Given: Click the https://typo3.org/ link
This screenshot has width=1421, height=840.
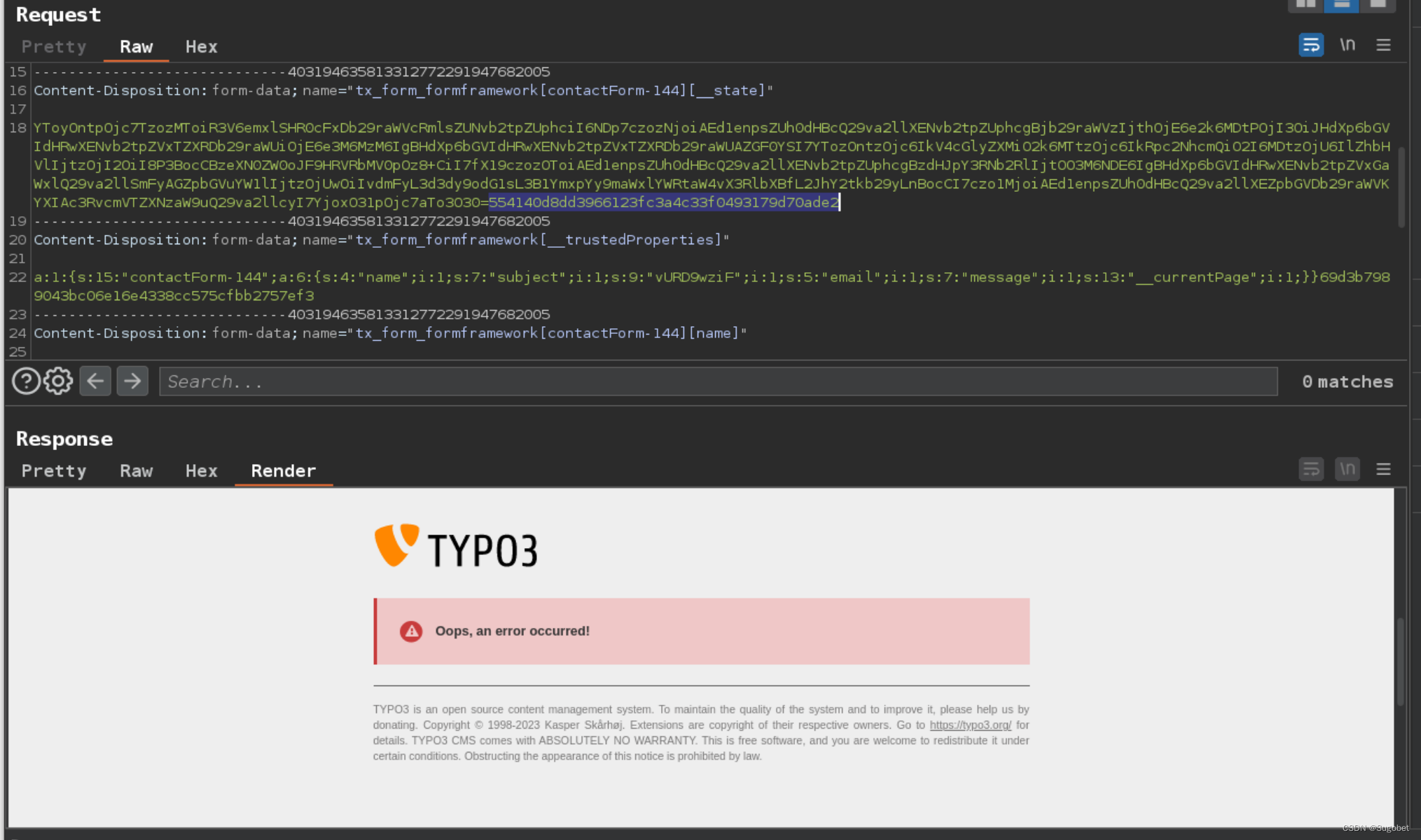Looking at the screenshot, I should coord(970,725).
